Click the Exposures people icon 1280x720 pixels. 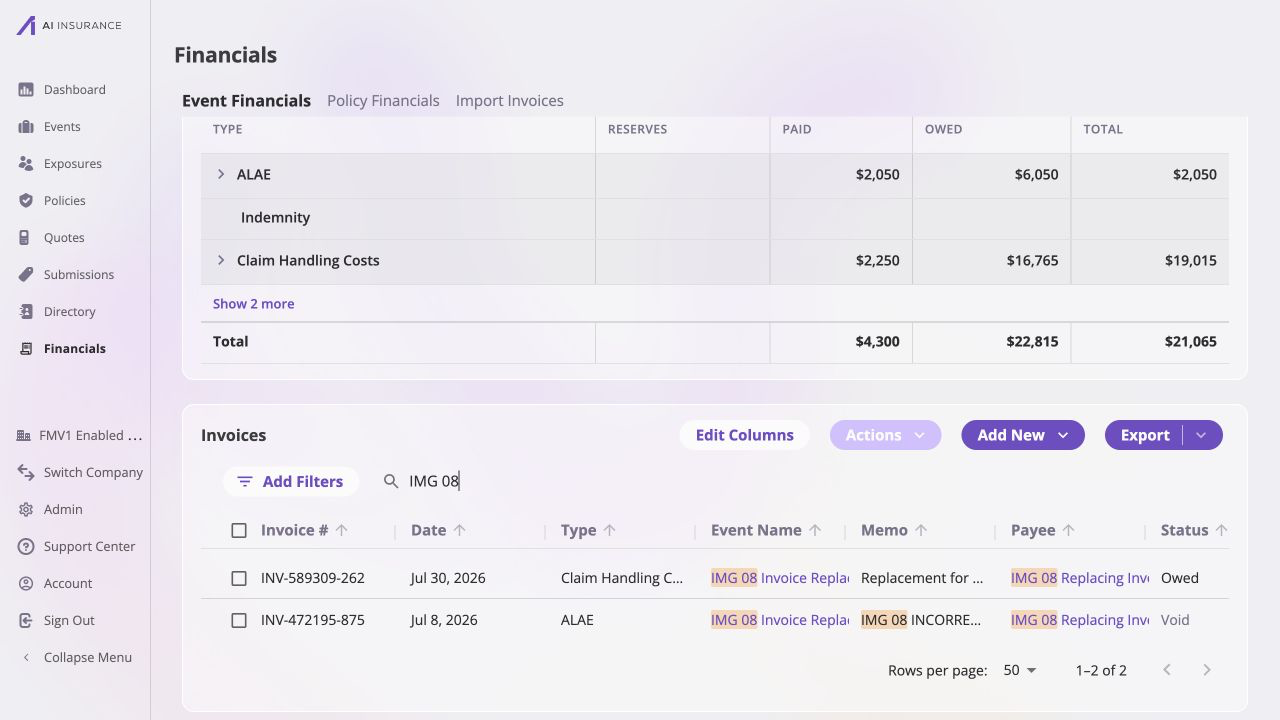[x=26, y=164]
